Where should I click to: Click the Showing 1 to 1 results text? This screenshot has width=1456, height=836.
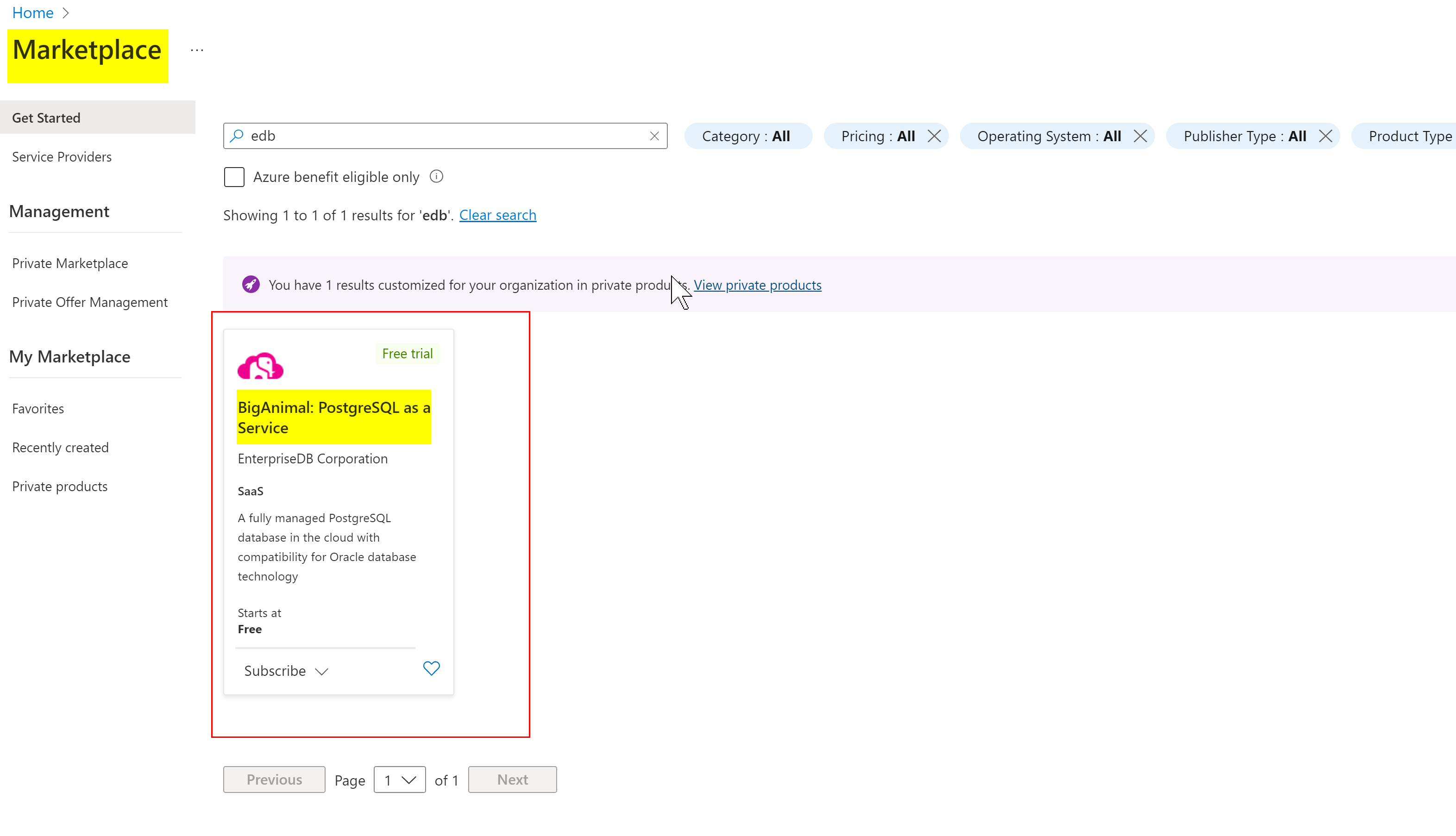(x=338, y=215)
